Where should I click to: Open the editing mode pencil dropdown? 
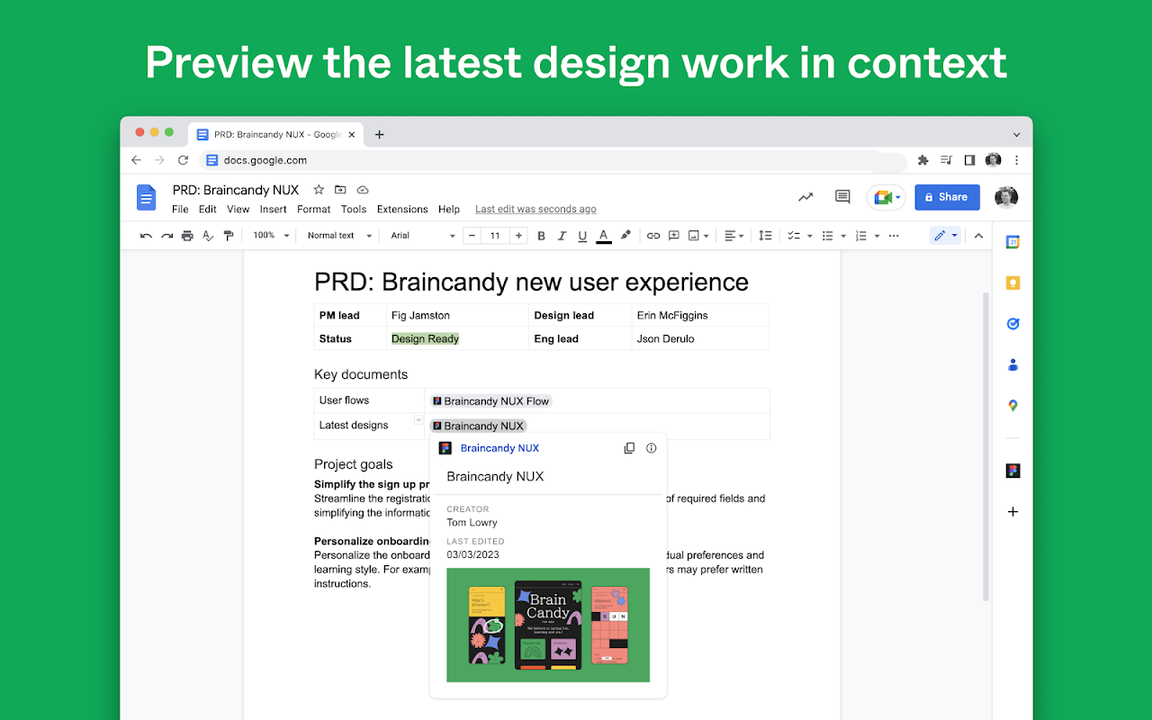pyautogui.click(x=945, y=236)
